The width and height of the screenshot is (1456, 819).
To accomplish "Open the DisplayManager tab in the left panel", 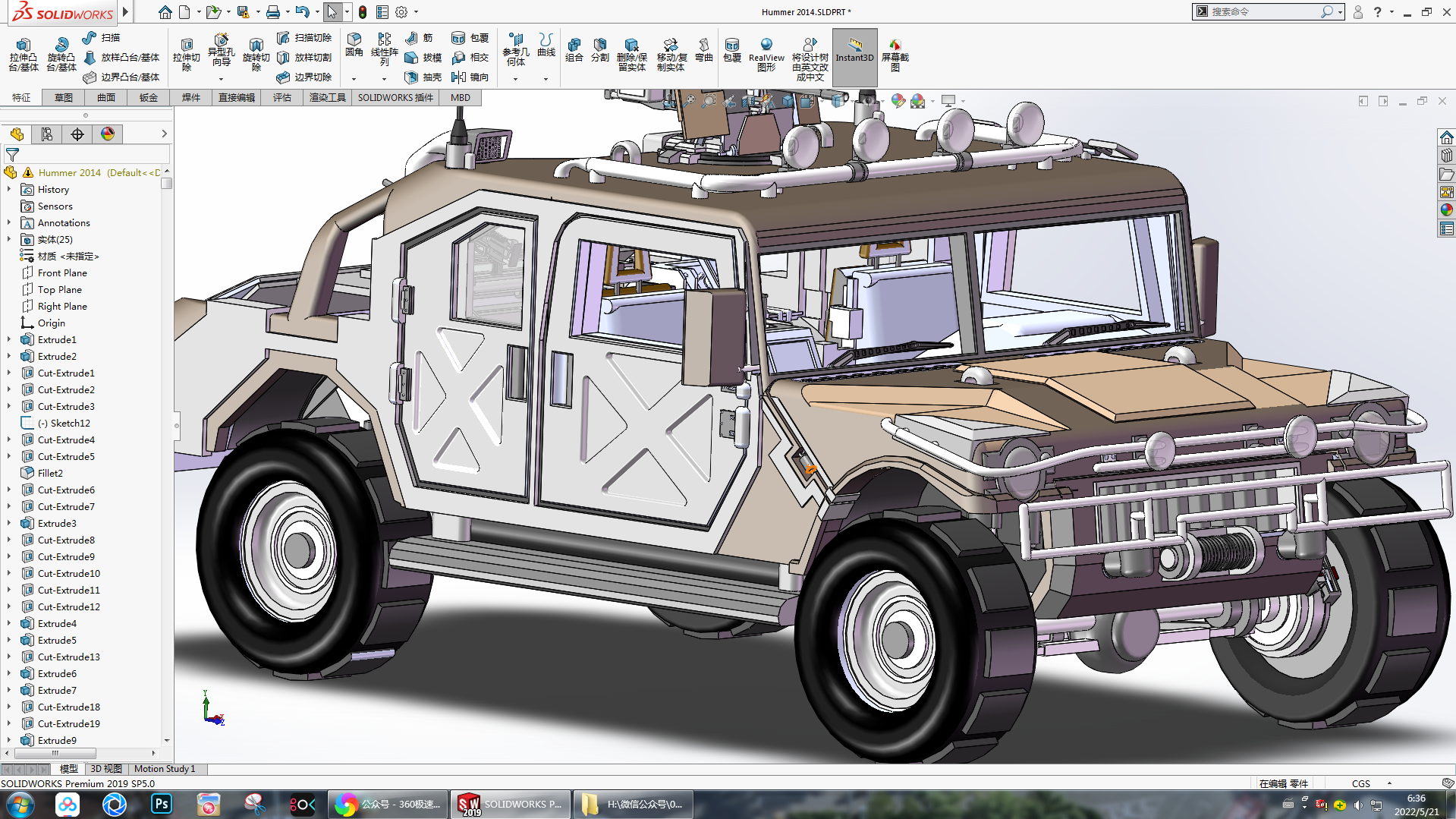I will coord(108,134).
